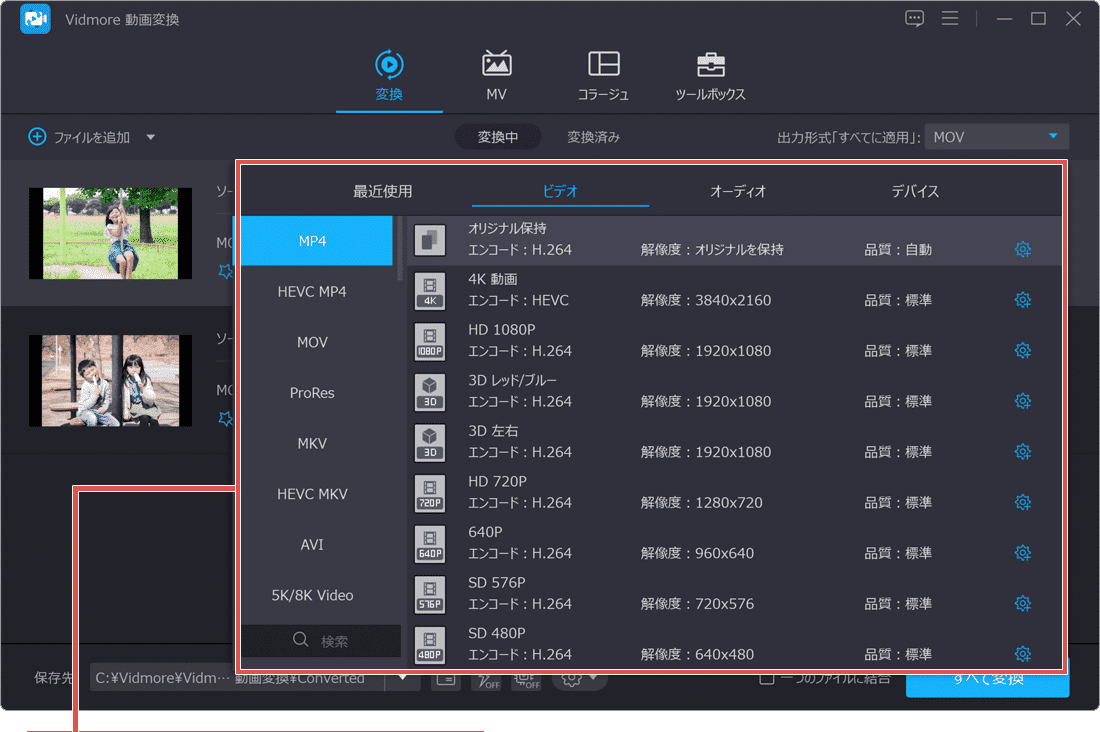This screenshot has height=732, width=1100.
Task: Expand the ファイルを追加 dropdown arrow
Action: (x=151, y=137)
